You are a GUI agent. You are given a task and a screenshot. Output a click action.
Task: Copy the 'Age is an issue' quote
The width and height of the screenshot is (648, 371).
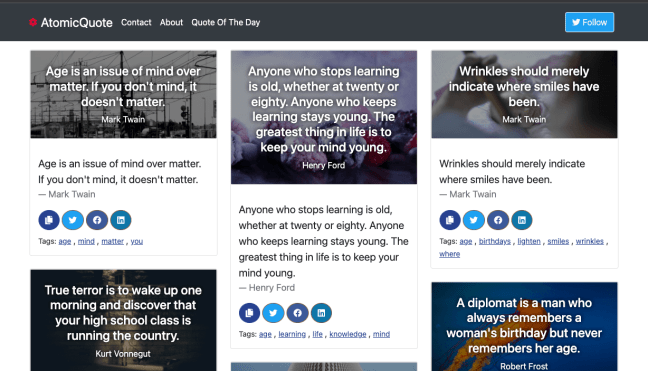(49, 220)
